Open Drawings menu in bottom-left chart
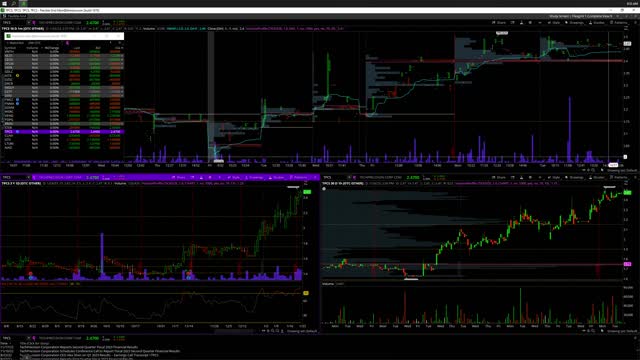Screen dimensions: 640x360 254,178
